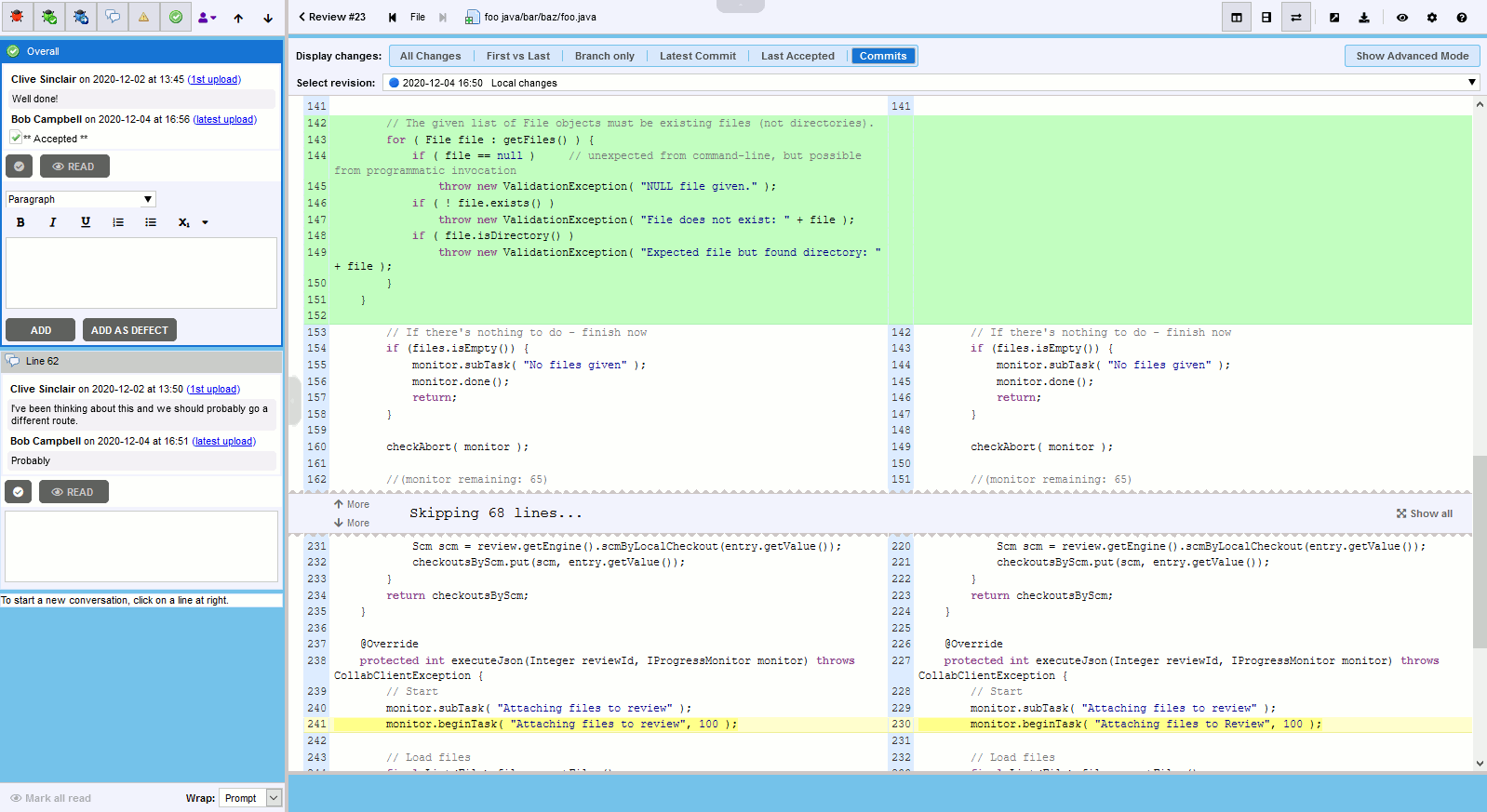Open the Paragraph style dropdown
The height and width of the screenshot is (812, 1487).
coord(80,199)
